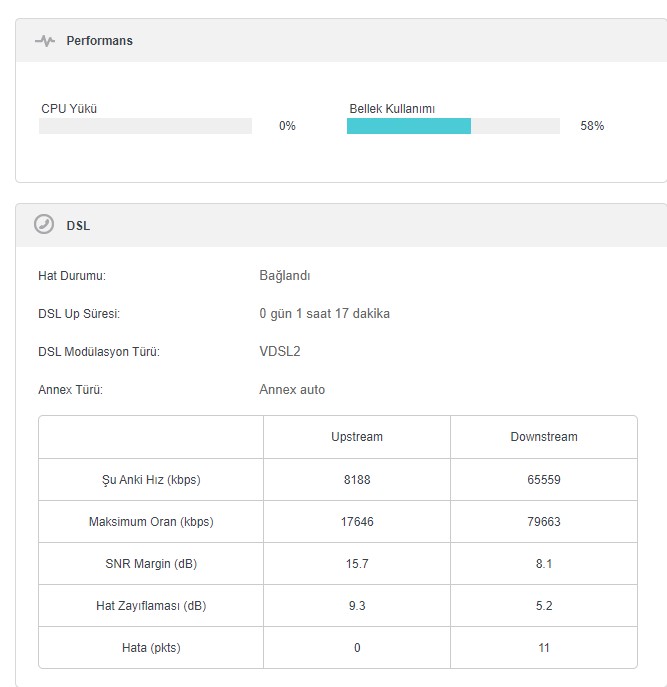667x687 pixels.
Task: Click the DSL phone circle icon
Action: [x=44, y=224]
